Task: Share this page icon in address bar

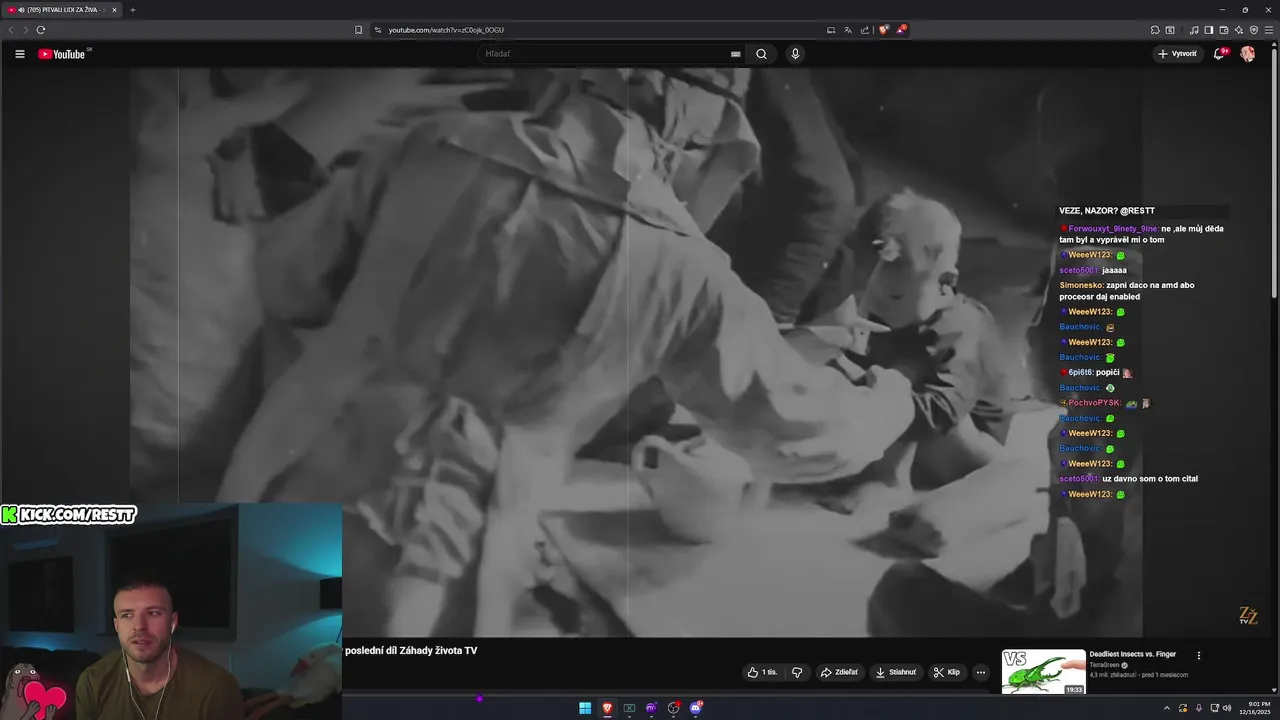Action: (865, 30)
